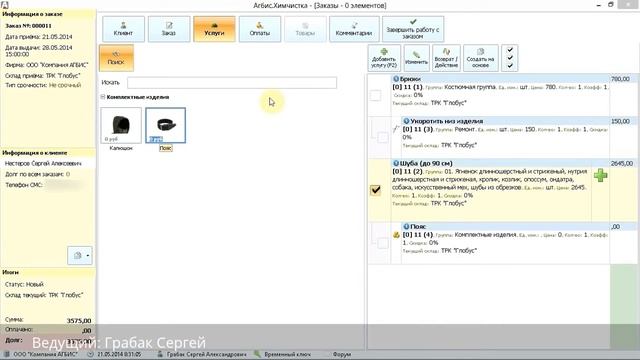Screen dimensions: 640x360
Task: Click Добавить услугу (F2) button
Action: pos(384,58)
